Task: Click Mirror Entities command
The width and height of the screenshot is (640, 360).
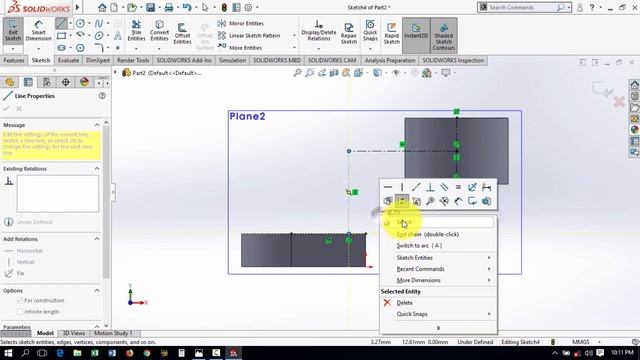Action: (x=241, y=23)
